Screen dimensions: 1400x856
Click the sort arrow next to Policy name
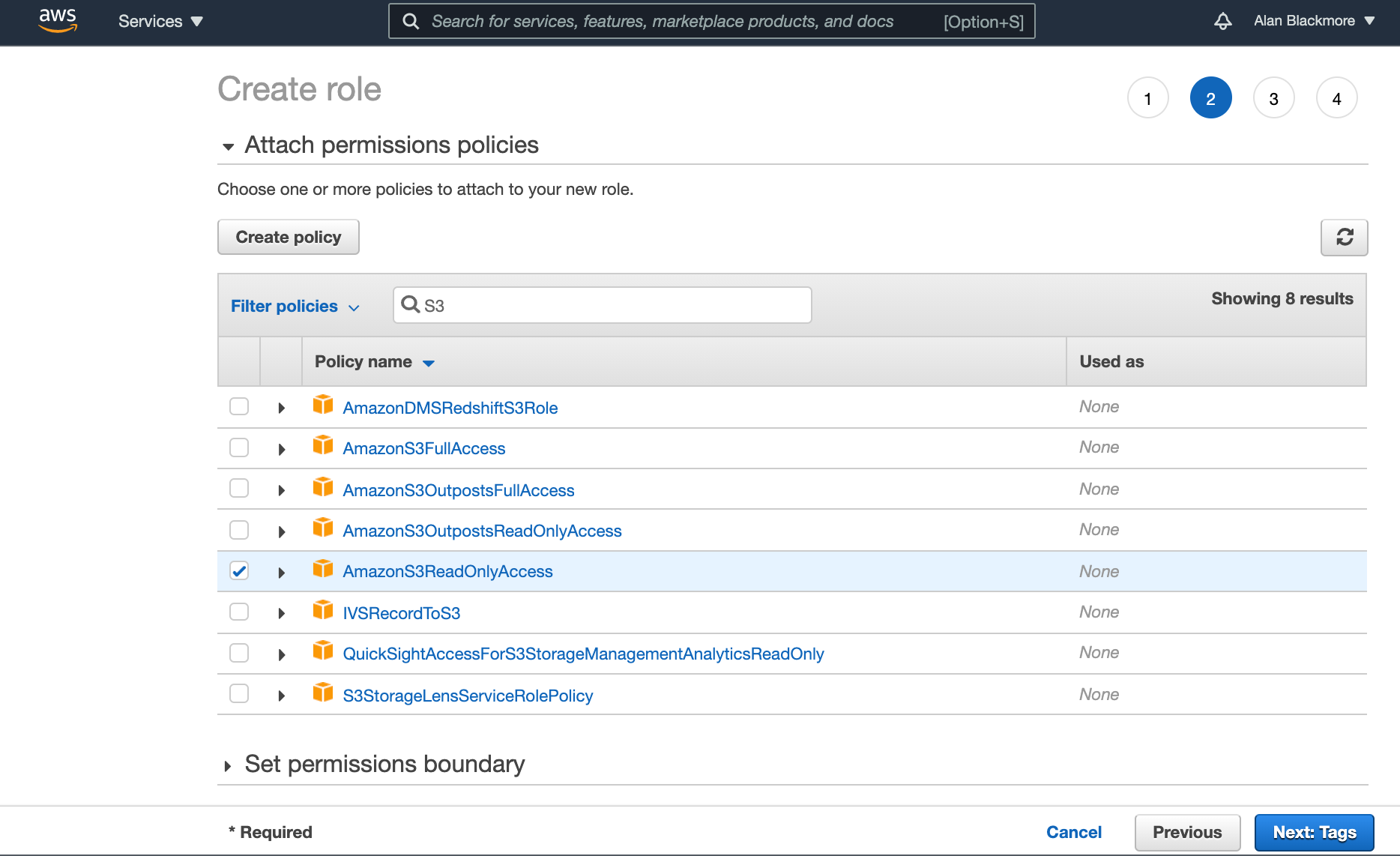(429, 363)
